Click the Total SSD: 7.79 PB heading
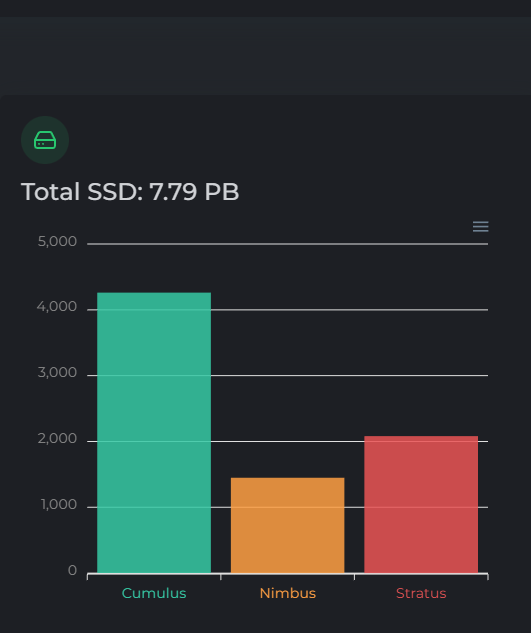 (x=130, y=191)
